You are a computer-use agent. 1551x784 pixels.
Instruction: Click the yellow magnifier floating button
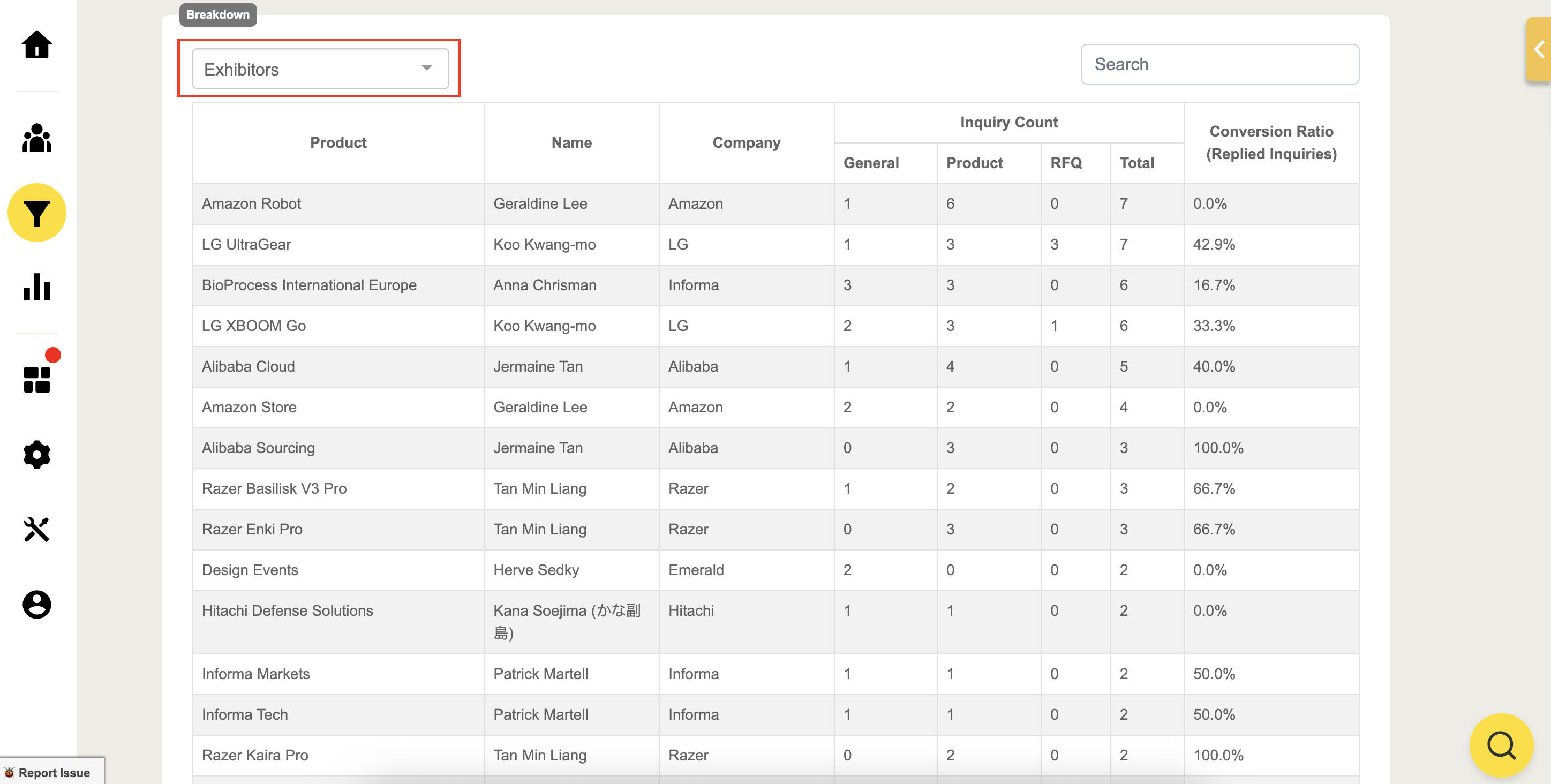(x=1501, y=745)
